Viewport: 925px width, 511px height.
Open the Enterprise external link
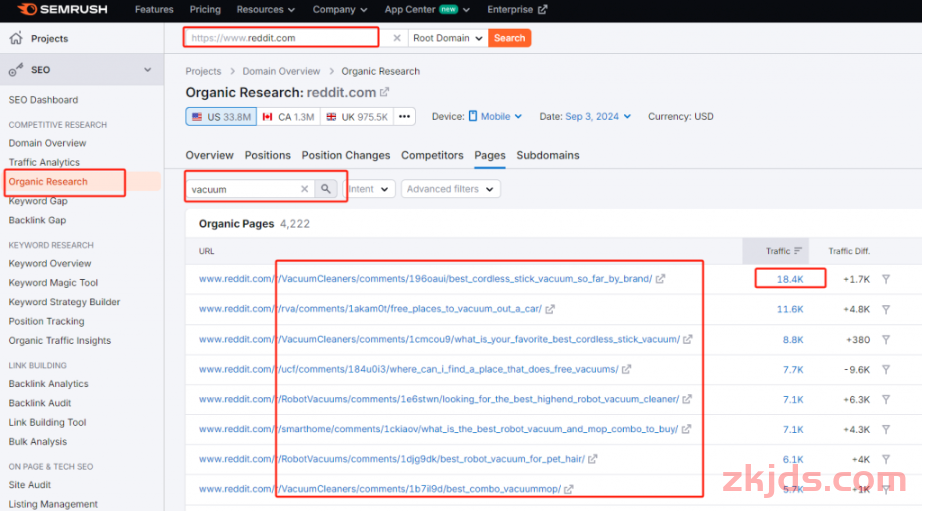click(517, 9)
